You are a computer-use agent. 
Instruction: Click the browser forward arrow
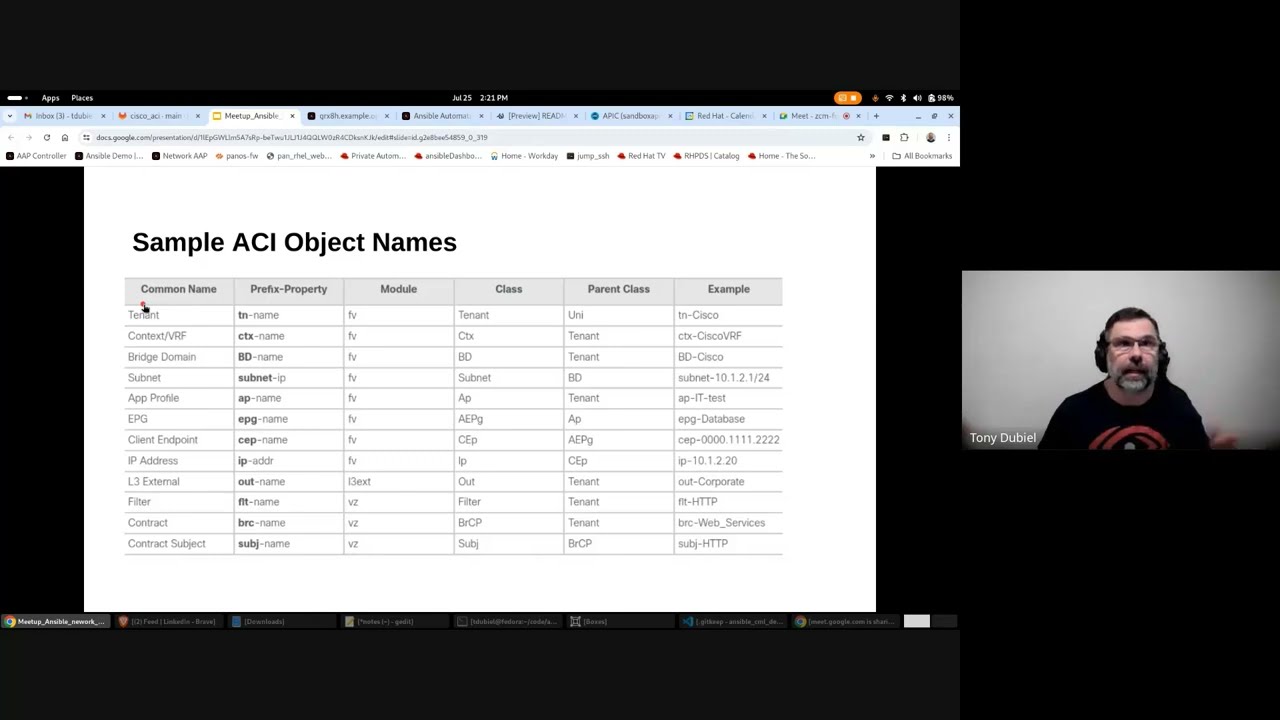pos(28,137)
